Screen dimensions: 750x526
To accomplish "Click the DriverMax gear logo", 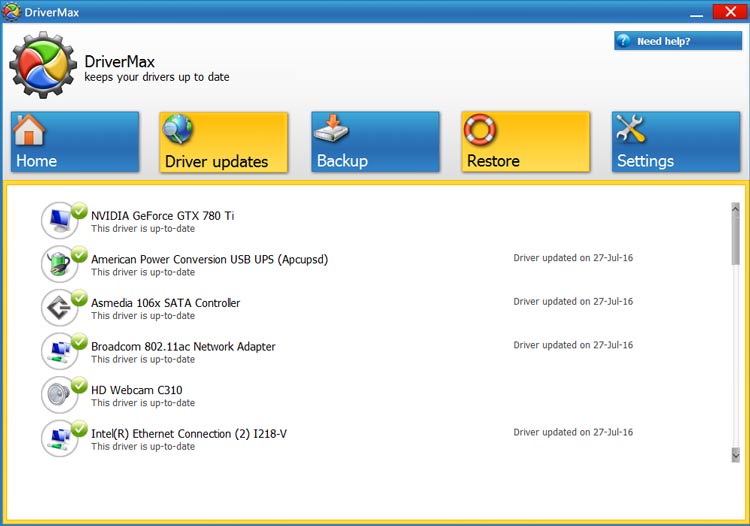I will coord(43,65).
